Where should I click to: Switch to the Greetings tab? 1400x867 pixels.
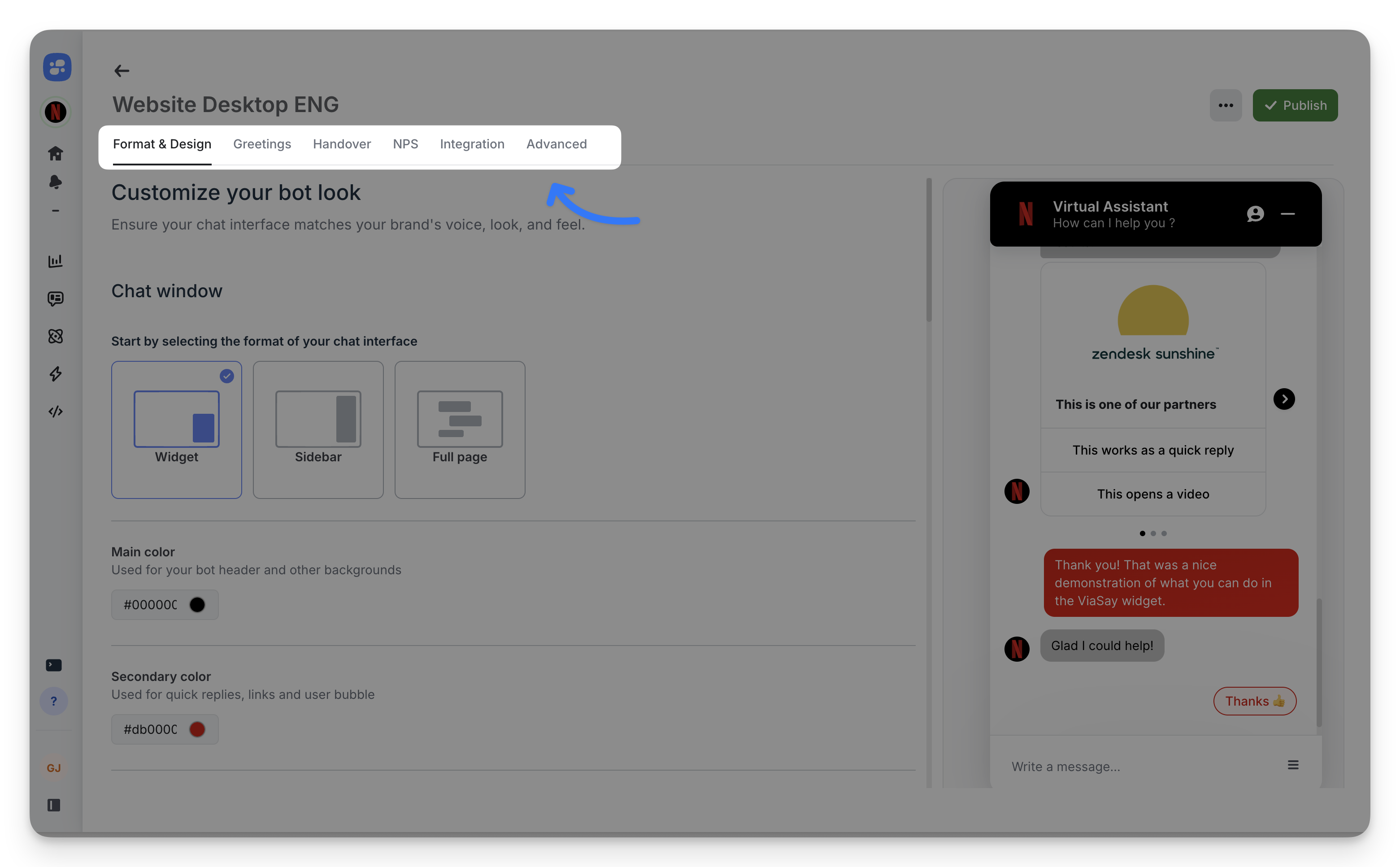point(261,144)
